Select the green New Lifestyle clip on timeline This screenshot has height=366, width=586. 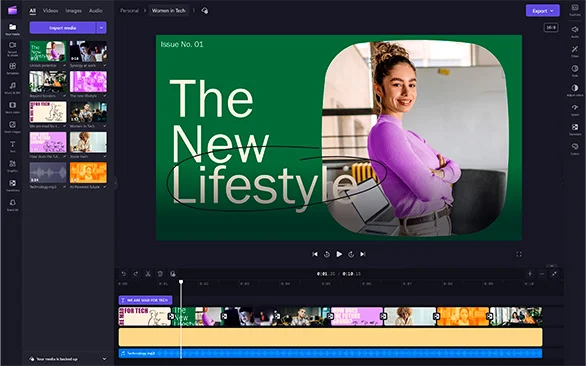point(197,317)
